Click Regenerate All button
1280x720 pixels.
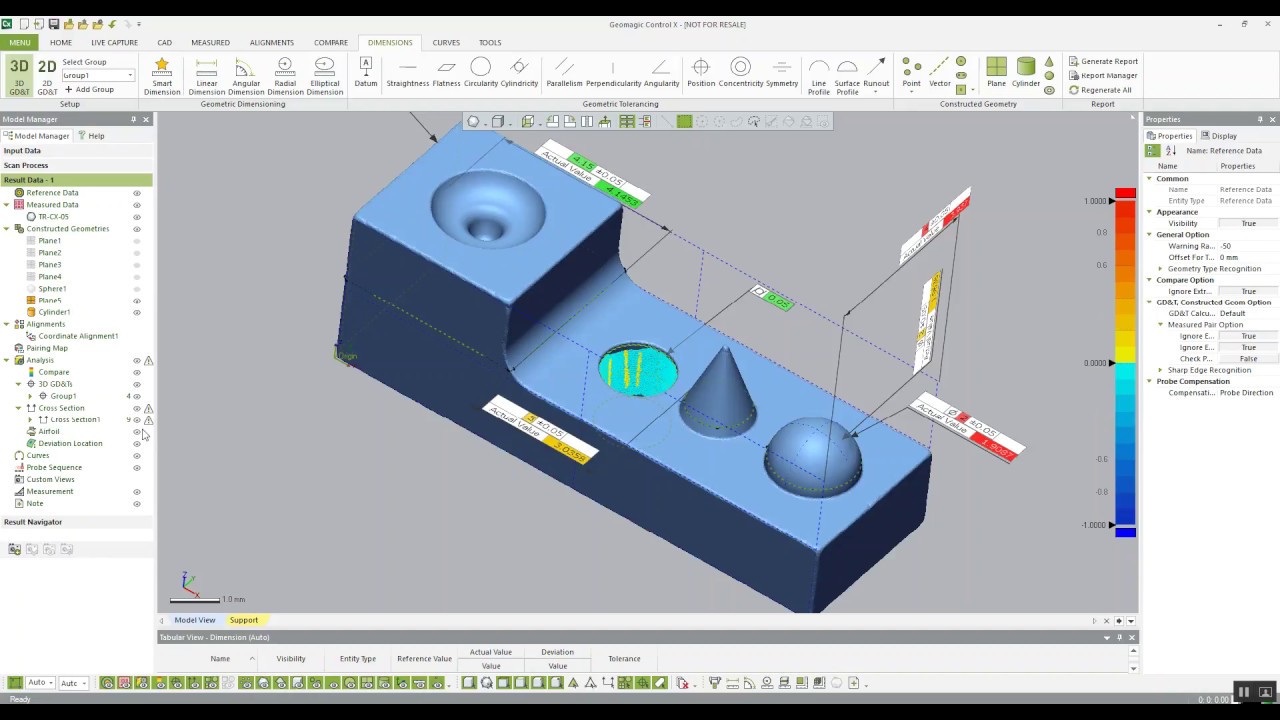point(1100,90)
